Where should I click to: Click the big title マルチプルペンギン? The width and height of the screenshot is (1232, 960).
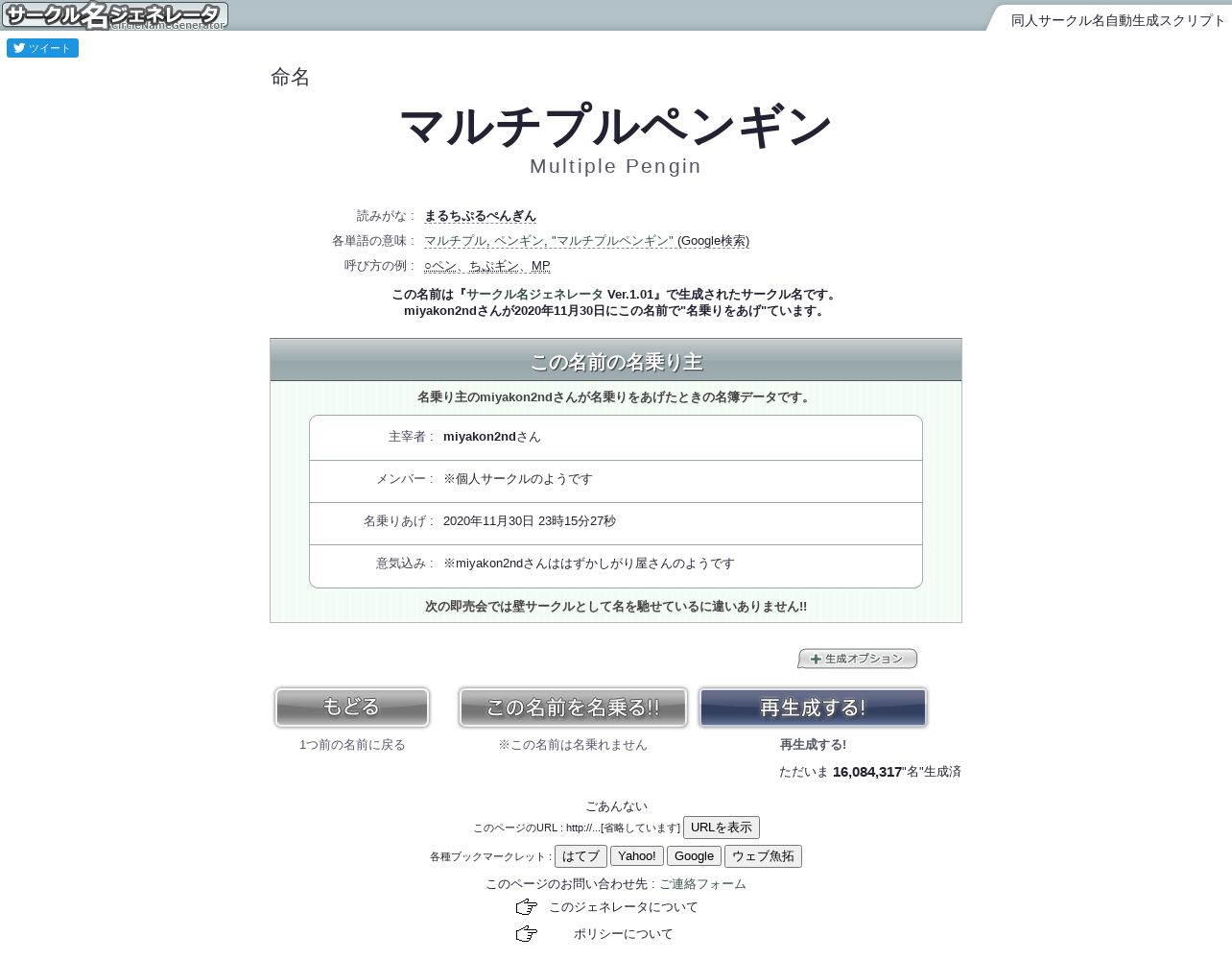pyautogui.click(x=616, y=127)
